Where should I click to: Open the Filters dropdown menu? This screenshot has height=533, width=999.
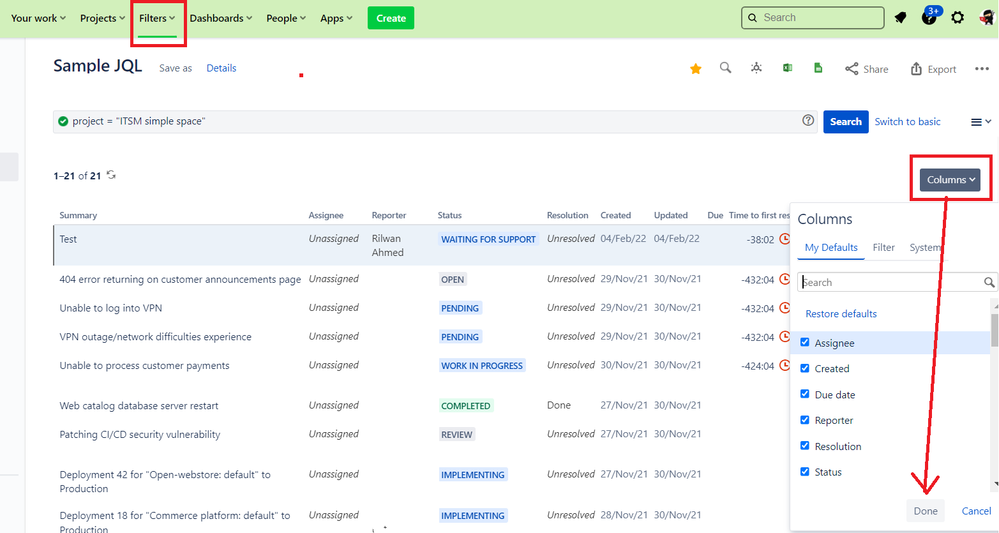tap(157, 18)
